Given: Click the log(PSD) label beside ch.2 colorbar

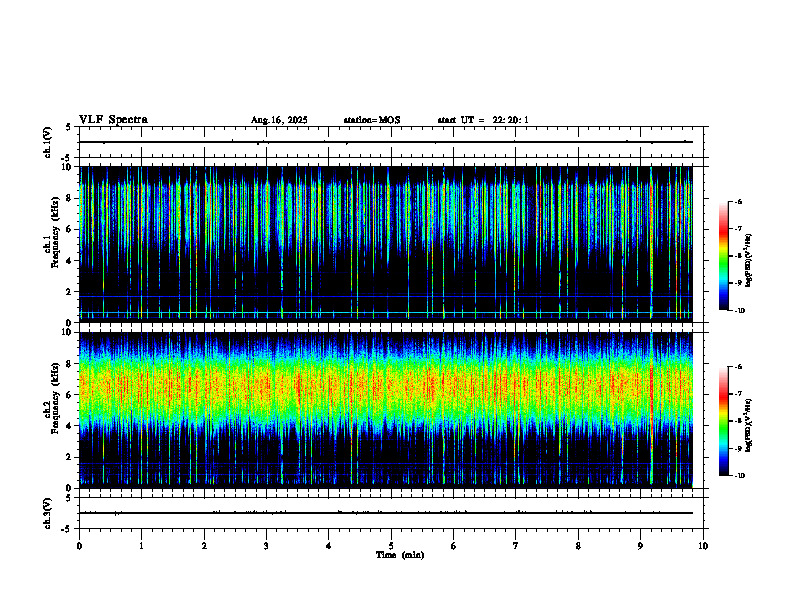Looking at the screenshot, I should (748, 426).
